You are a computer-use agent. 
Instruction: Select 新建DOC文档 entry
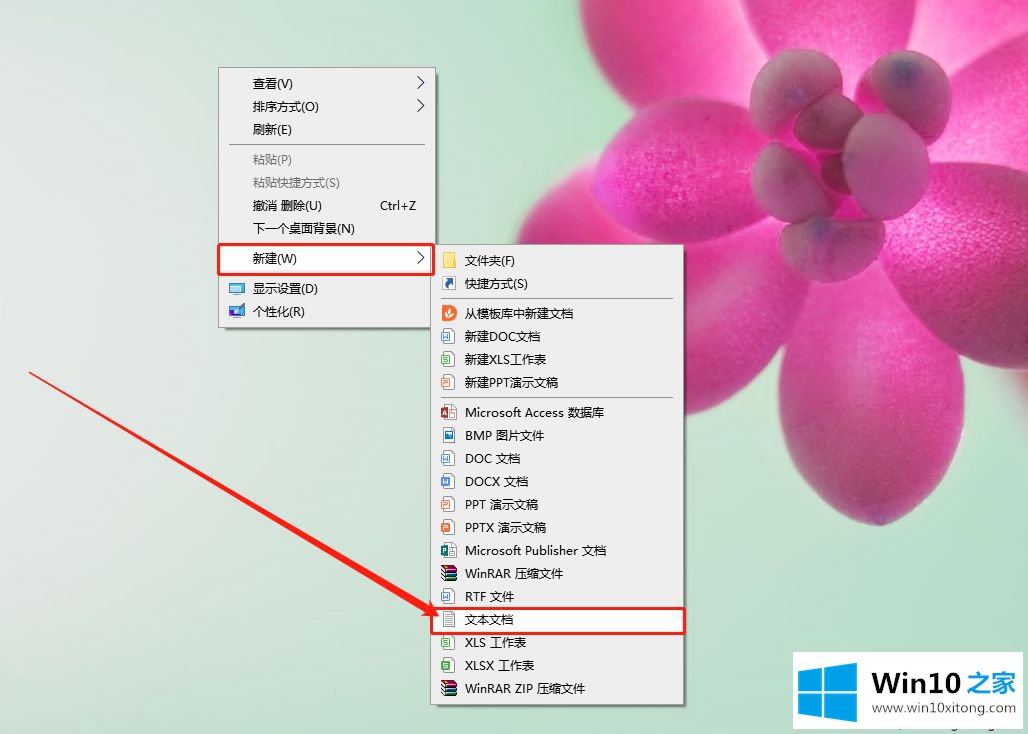(557, 336)
